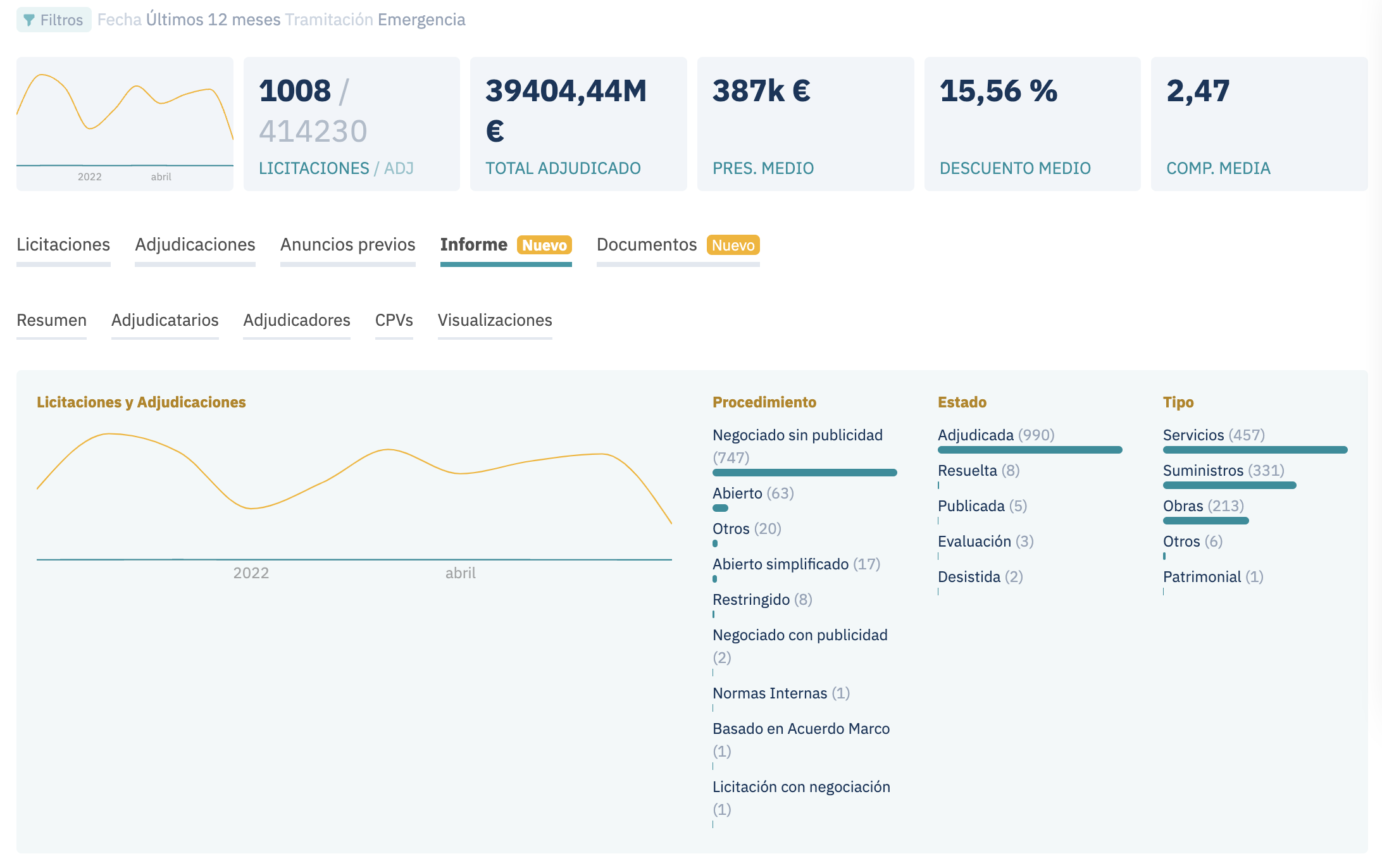
Task: Click the Emergencia tramitación filter value
Action: click(x=421, y=20)
